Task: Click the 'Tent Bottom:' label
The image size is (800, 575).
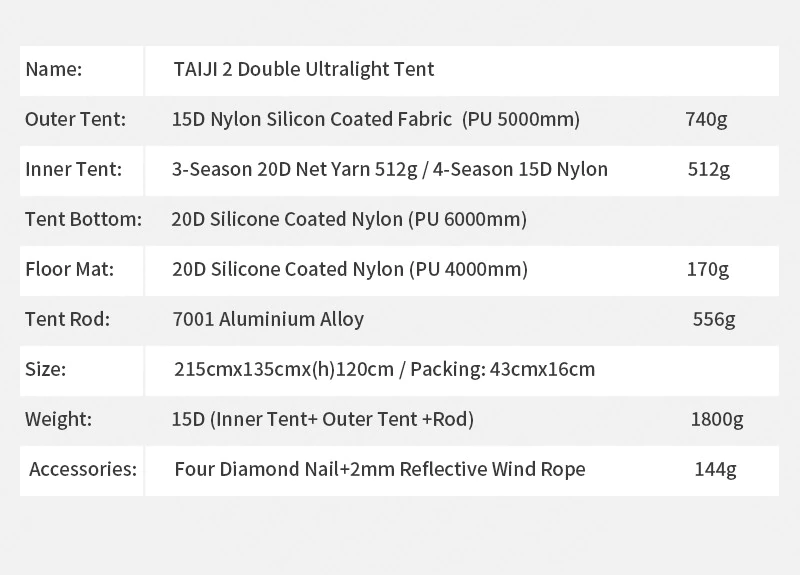Action: pos(83,219)
